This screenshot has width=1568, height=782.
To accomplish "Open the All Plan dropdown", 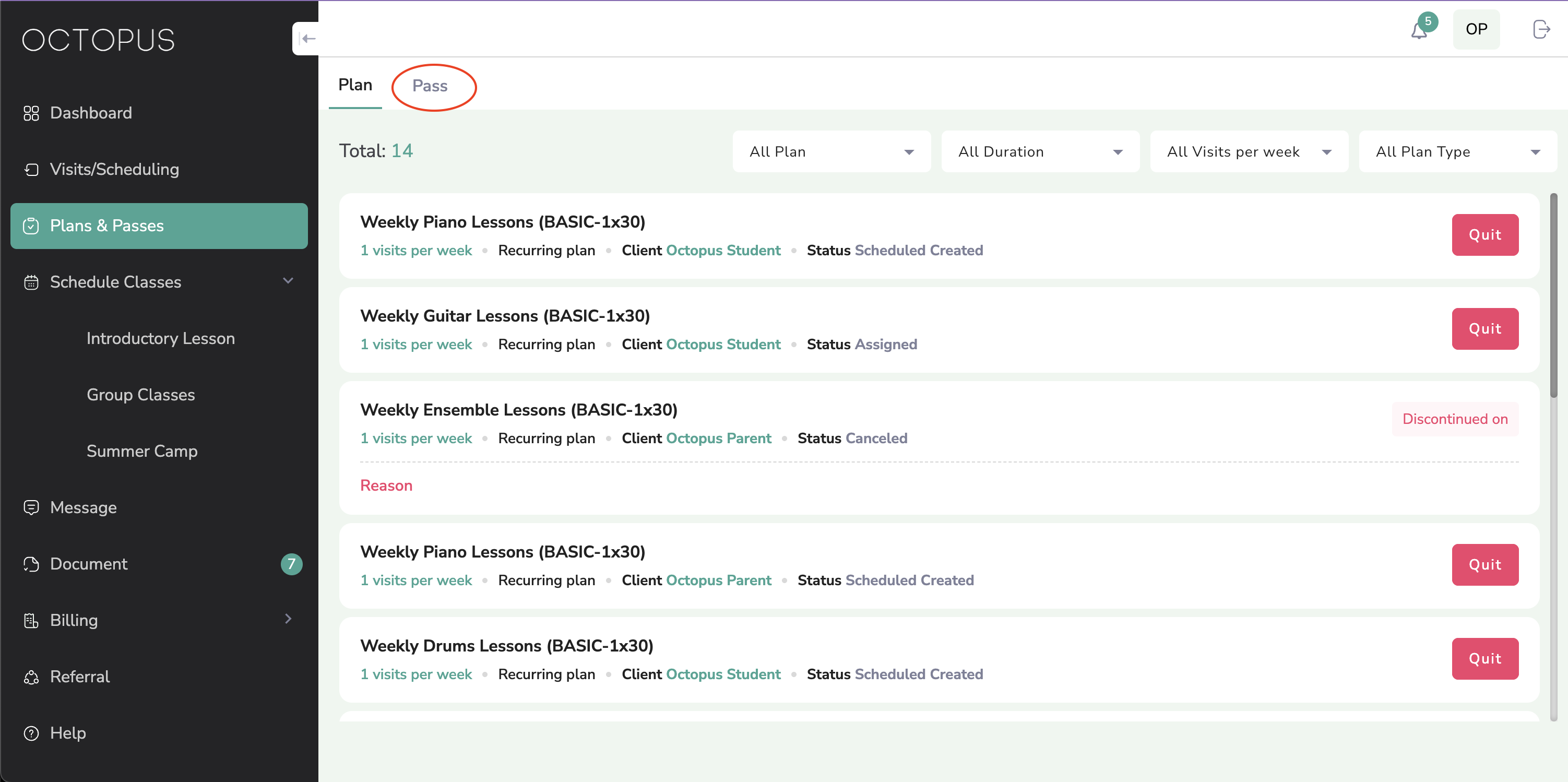I will [831, 151].
